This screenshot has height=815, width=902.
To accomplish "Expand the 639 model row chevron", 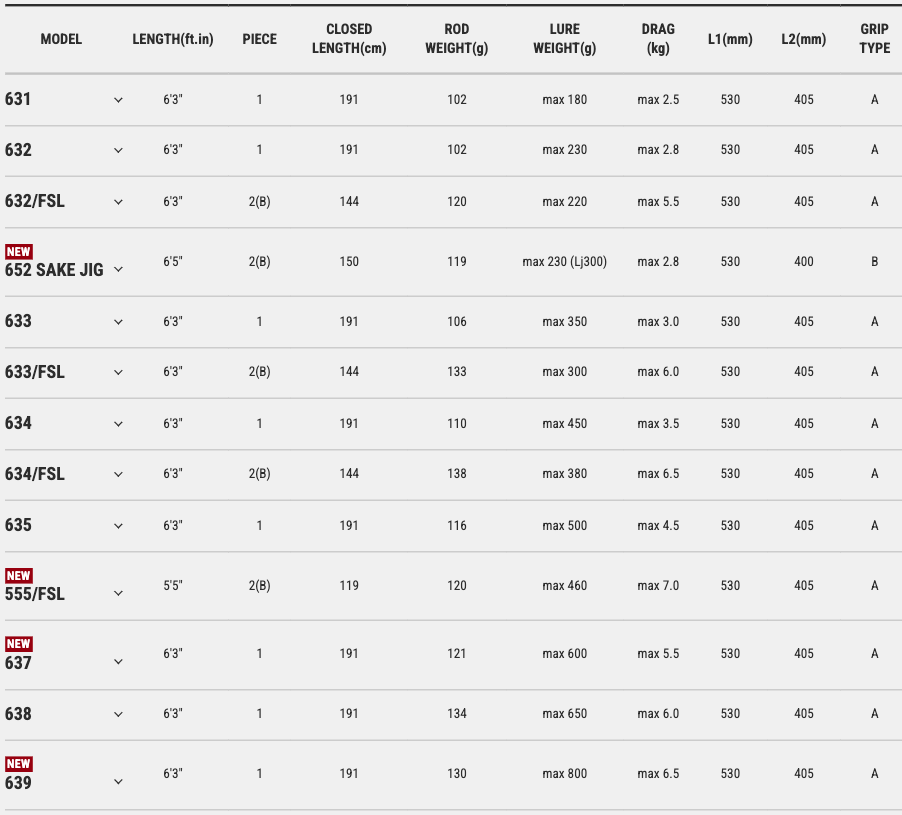I will tap(118, 782).
